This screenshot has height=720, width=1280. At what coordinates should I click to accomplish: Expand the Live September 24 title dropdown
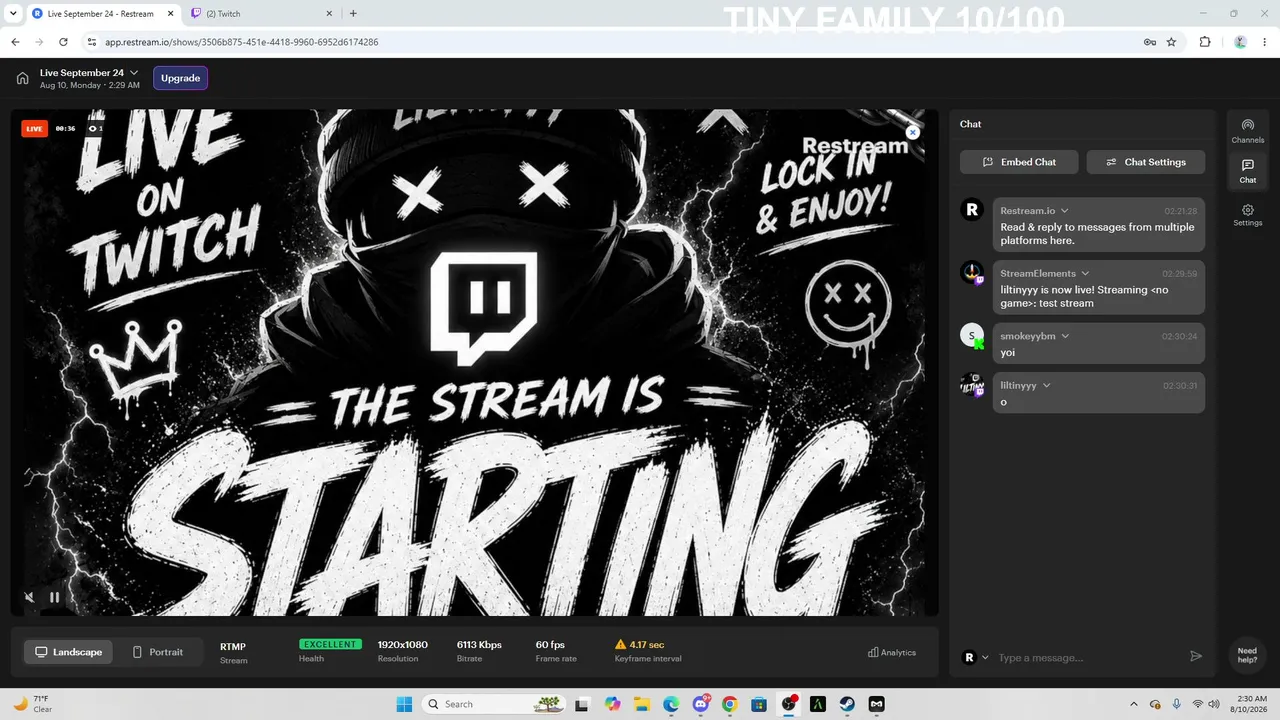tap(134, 73)
